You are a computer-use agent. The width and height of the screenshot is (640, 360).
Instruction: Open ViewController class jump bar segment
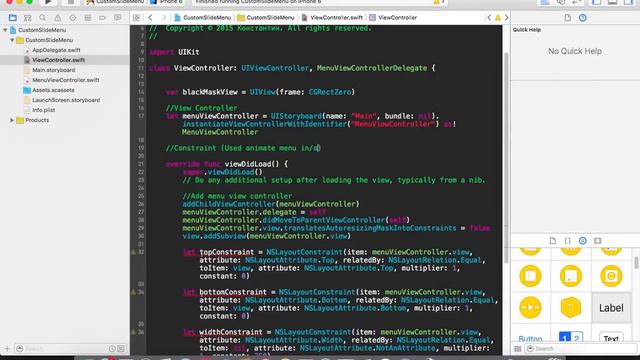coord(393,18)
